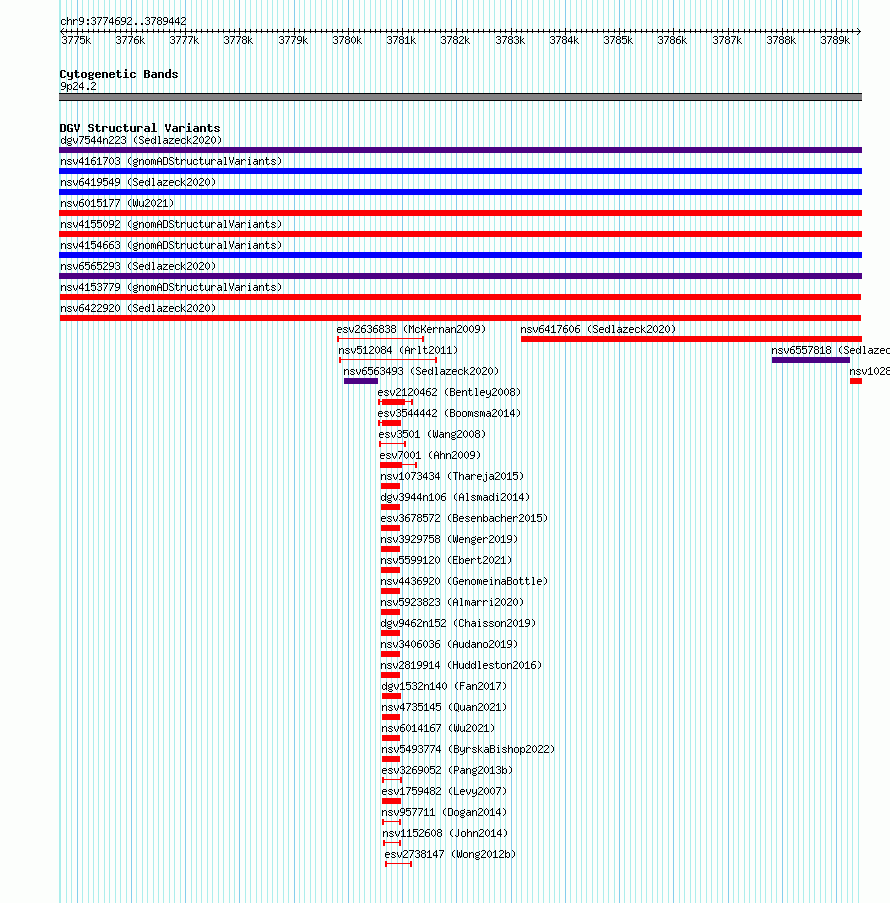
Task: Select the nsv3406036 (Audano2019) label
Action: click(449, 644)
